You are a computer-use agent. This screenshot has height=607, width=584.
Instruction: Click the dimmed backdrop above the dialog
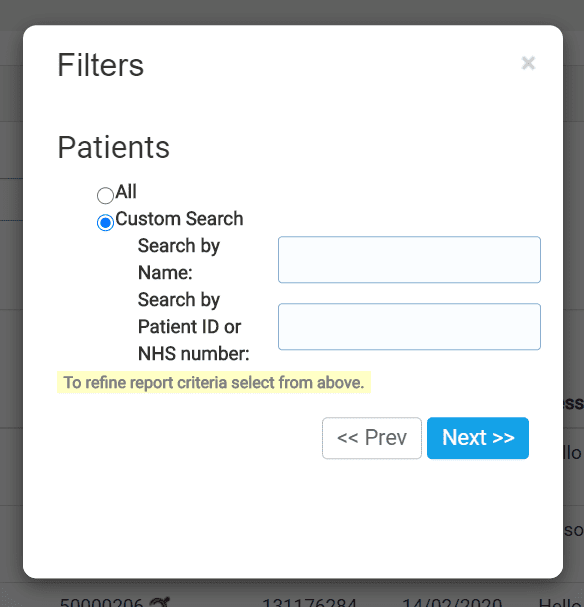click(x=292, y=12)
